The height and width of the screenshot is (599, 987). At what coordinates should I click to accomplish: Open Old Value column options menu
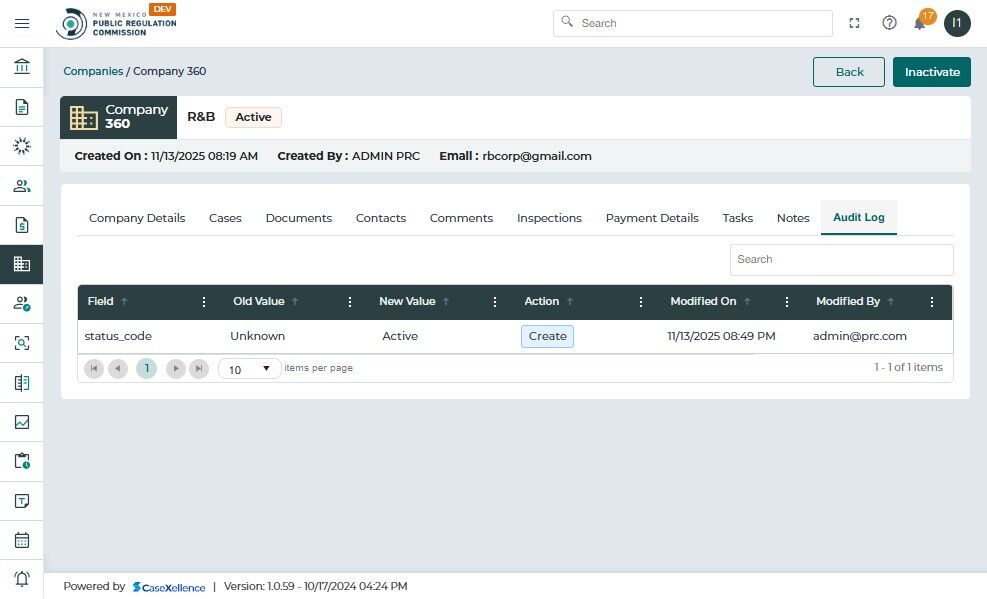(350, 302)
